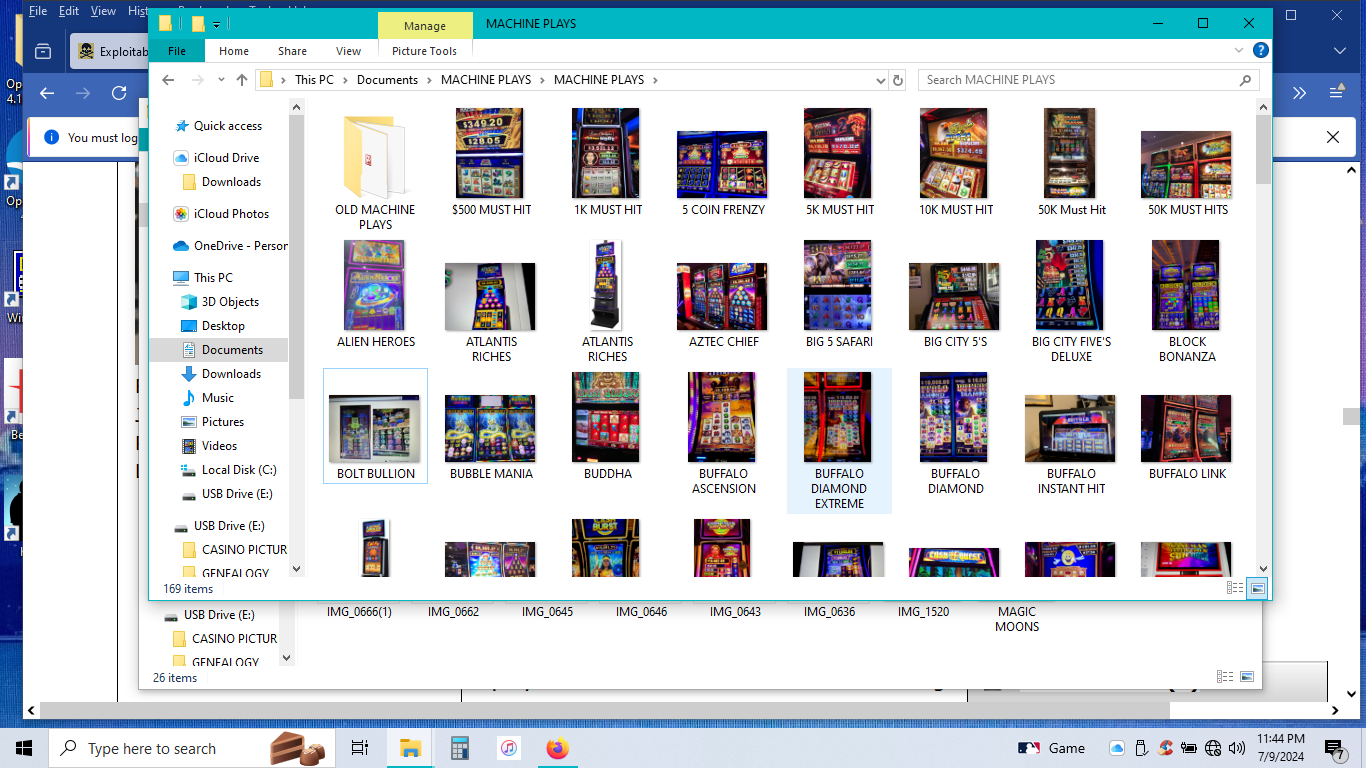Click File Explorer icon in taskbar
Image resolution: width=1366 pixels, height=768 pixels.
click(x=410, y=748)
